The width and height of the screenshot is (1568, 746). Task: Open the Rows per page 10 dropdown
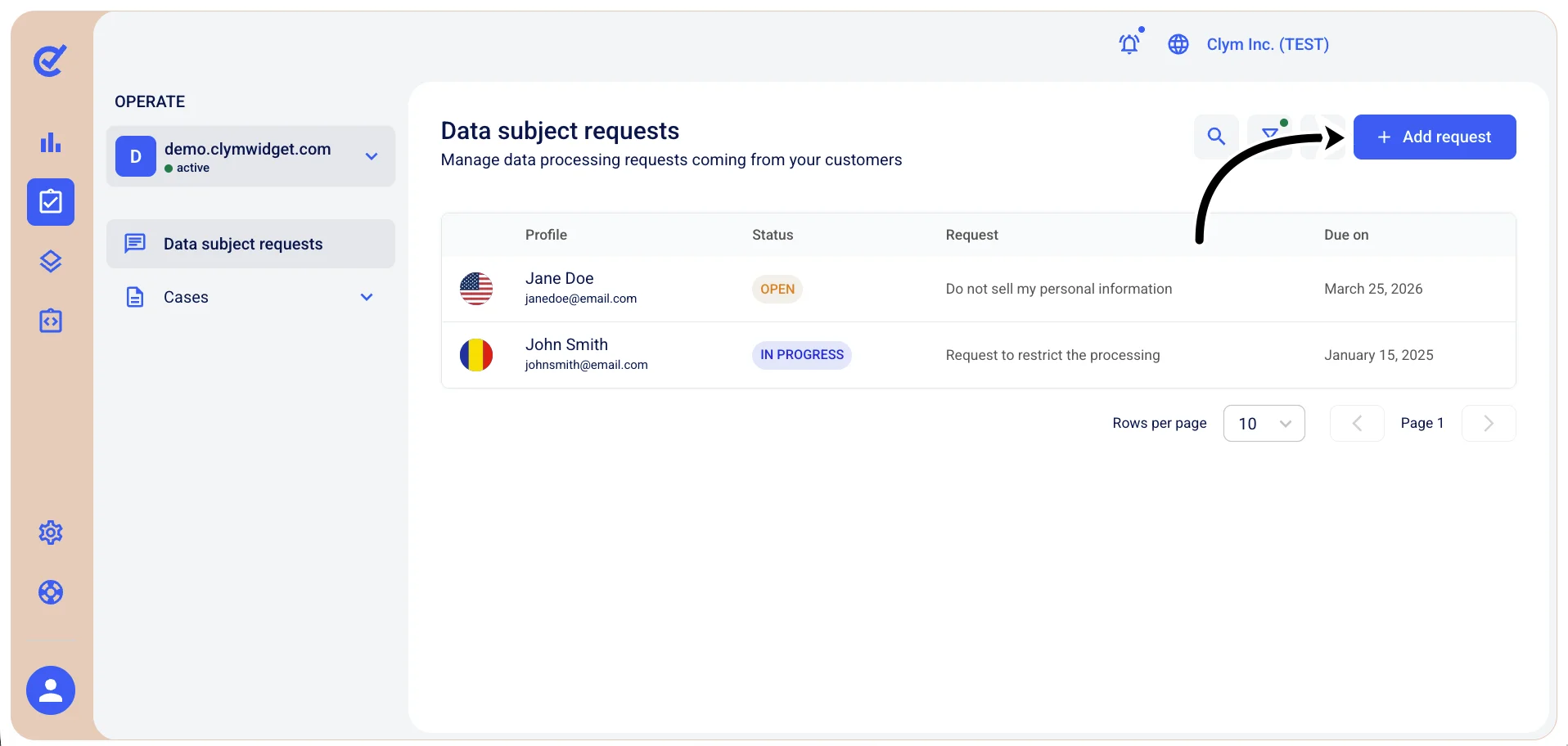point(1264,424)
